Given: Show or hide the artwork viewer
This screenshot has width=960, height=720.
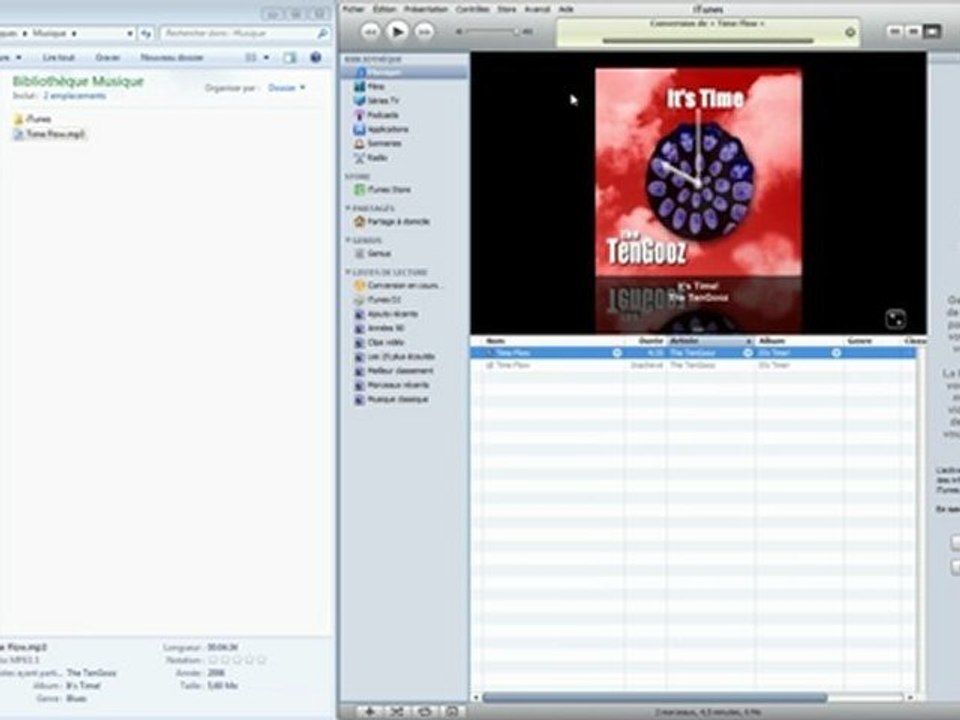Looking at the screenshot, I should (452, 711).
